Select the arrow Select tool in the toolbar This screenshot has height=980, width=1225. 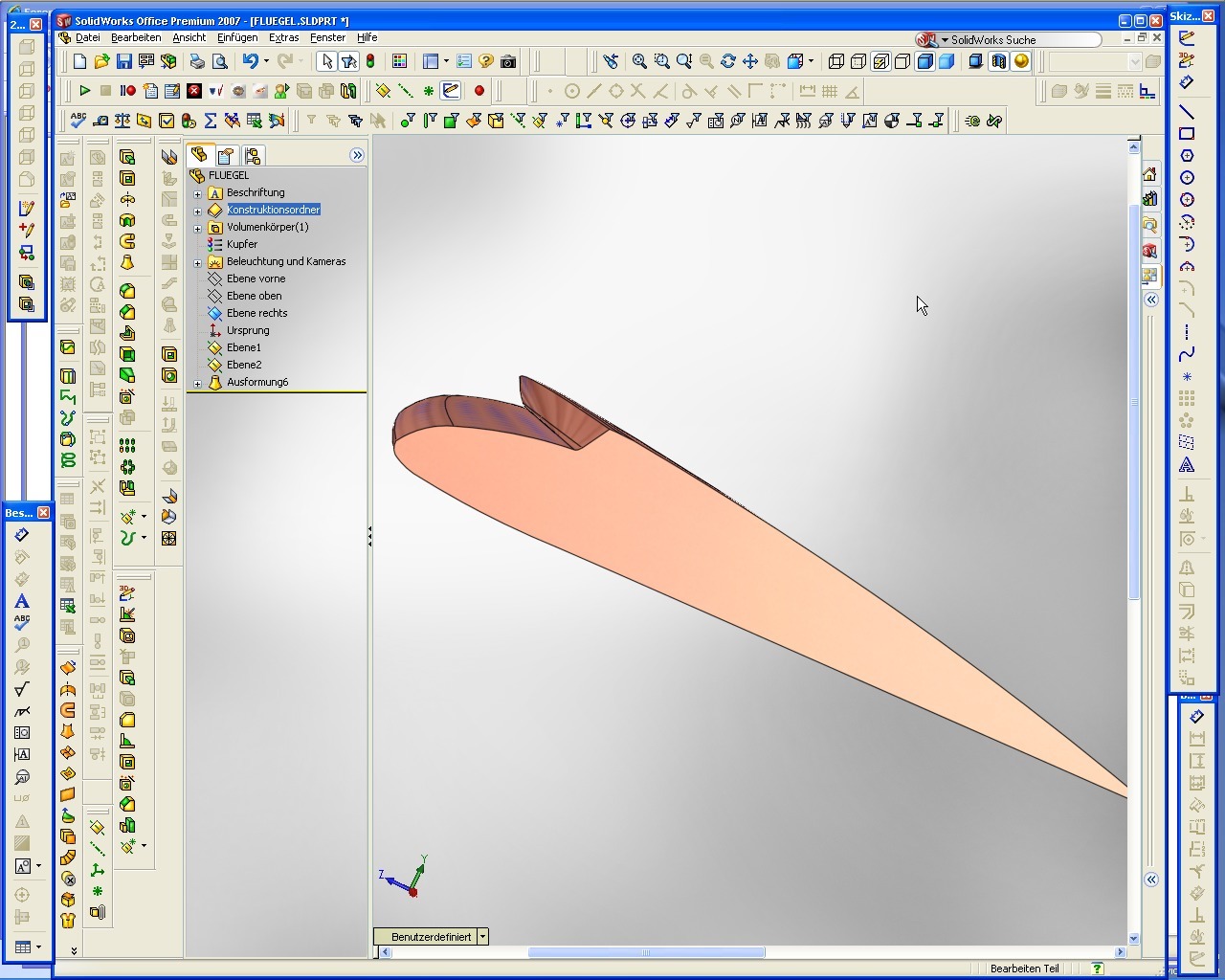[x=326, y=61]
